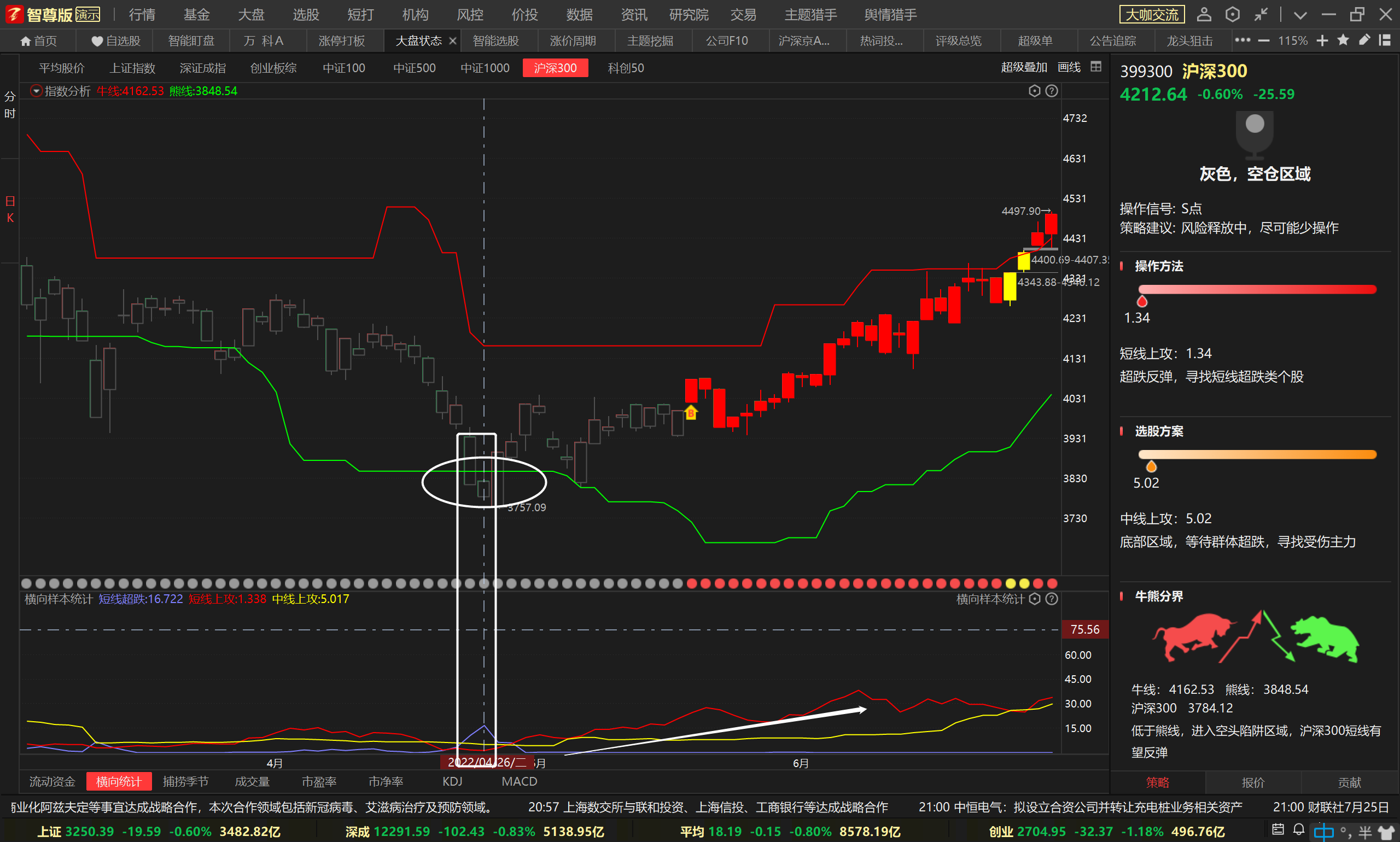Select MACD indicator tab

(x=519, y=782)
